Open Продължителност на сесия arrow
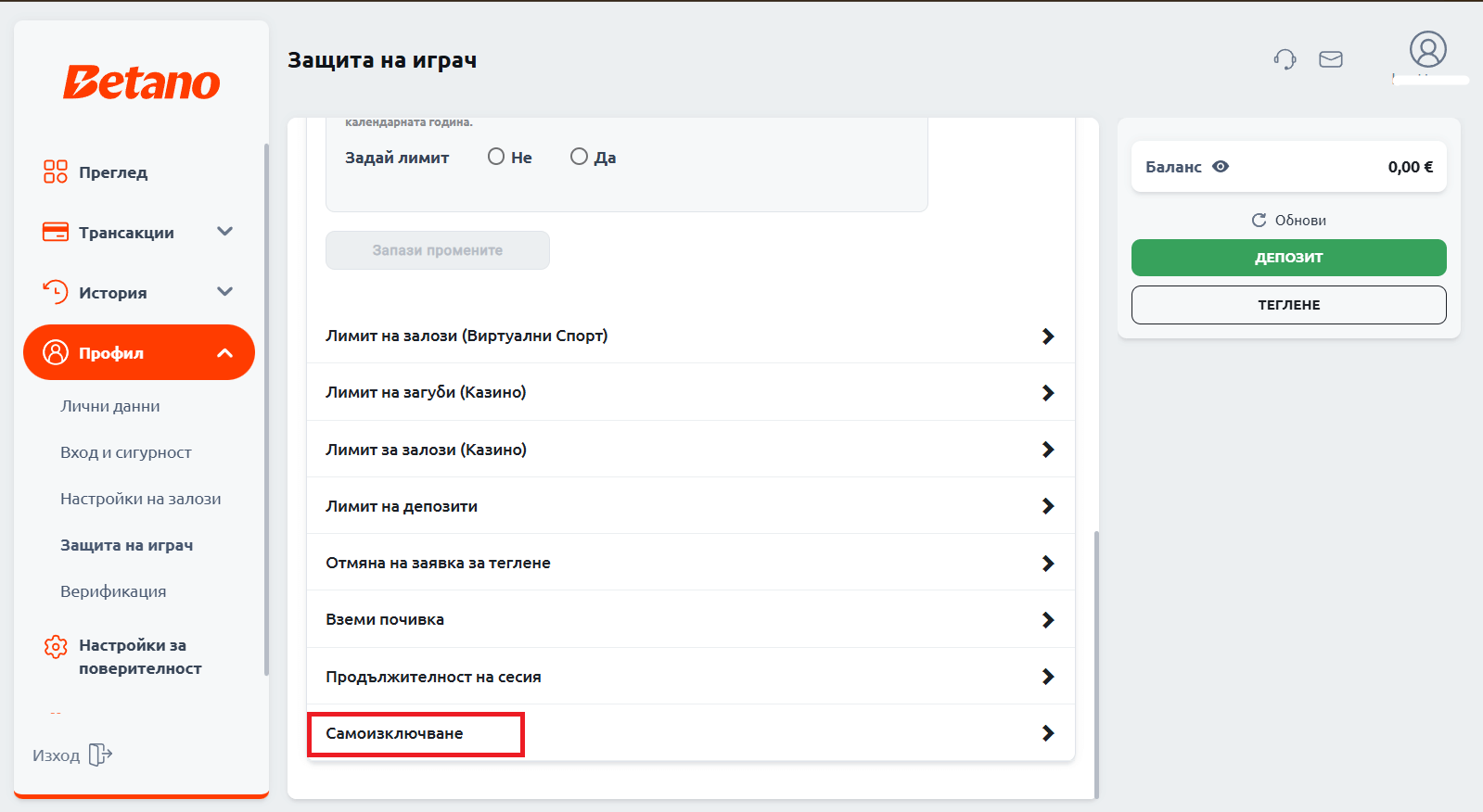 point(1048,677)
